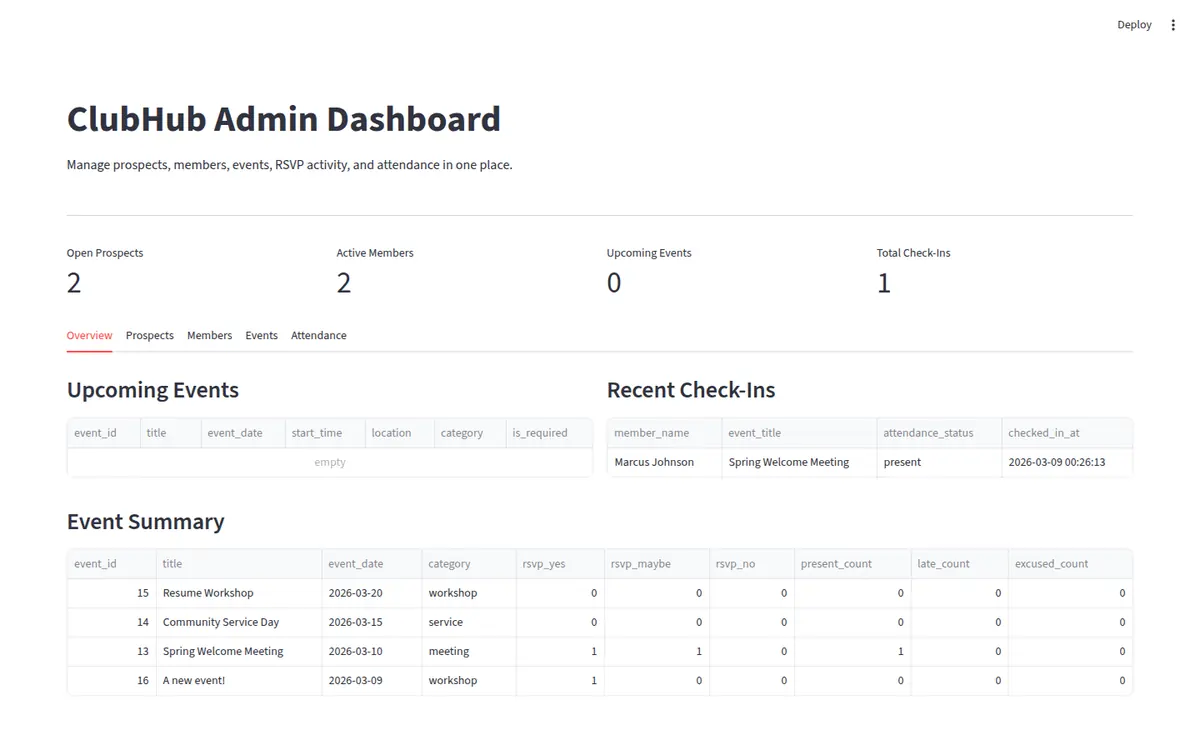This screenshot has width=1200, height=750.
Task: Click the ClubHub Admin Dashboard title
Action: [284, 119]
